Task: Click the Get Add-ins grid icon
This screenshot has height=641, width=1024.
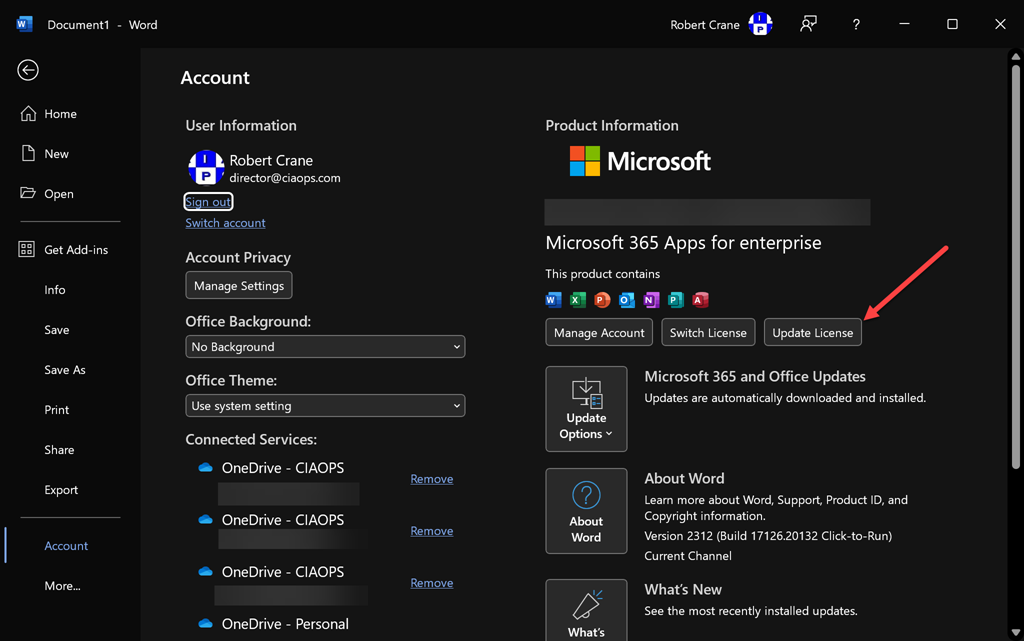Action: point(27,250)
